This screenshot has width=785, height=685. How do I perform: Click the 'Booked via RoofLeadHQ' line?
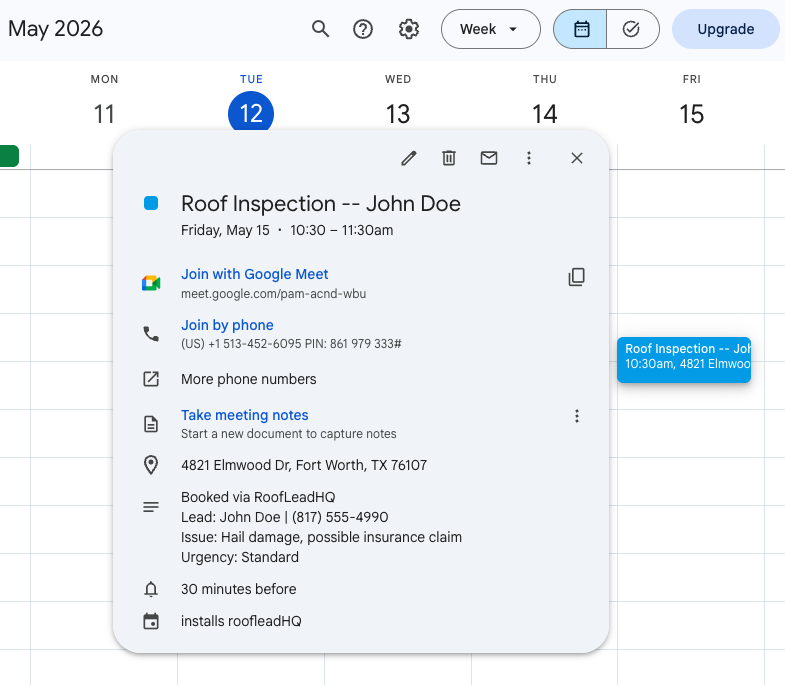[258, 497]
